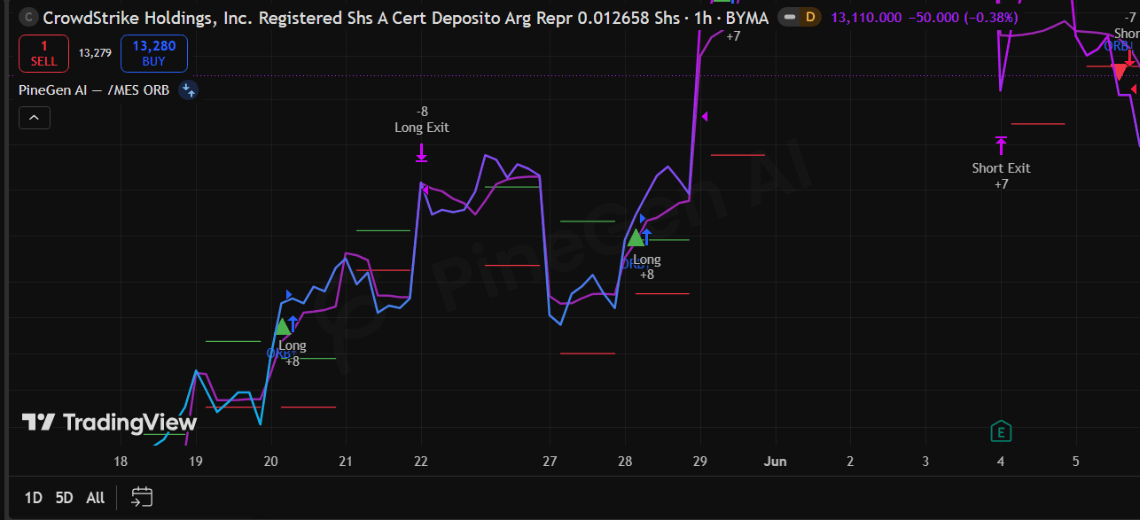The image size is (1140, 520).
Task: Click the blue right-pointing triangle on the 28th
Action: tap(643, 218)
